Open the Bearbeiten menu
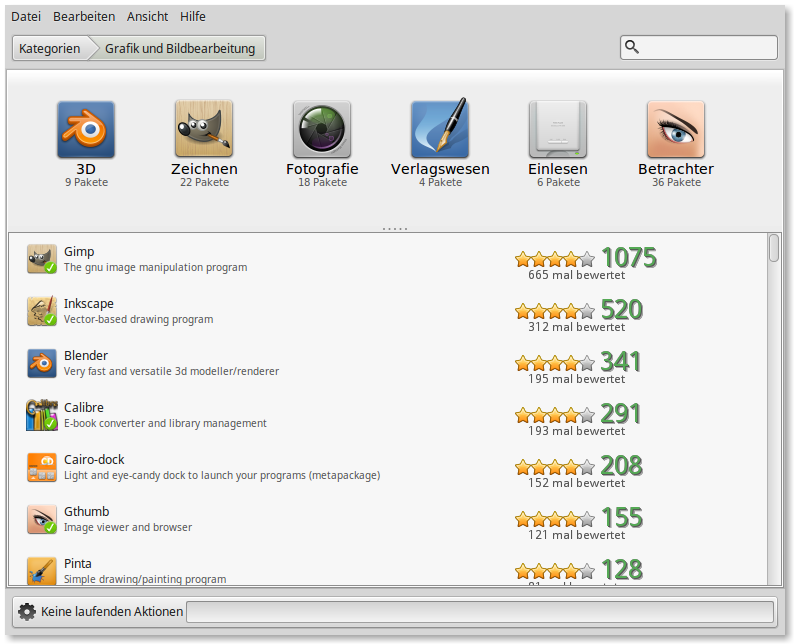Screen dimensions: 794x644 click(84, 17)
